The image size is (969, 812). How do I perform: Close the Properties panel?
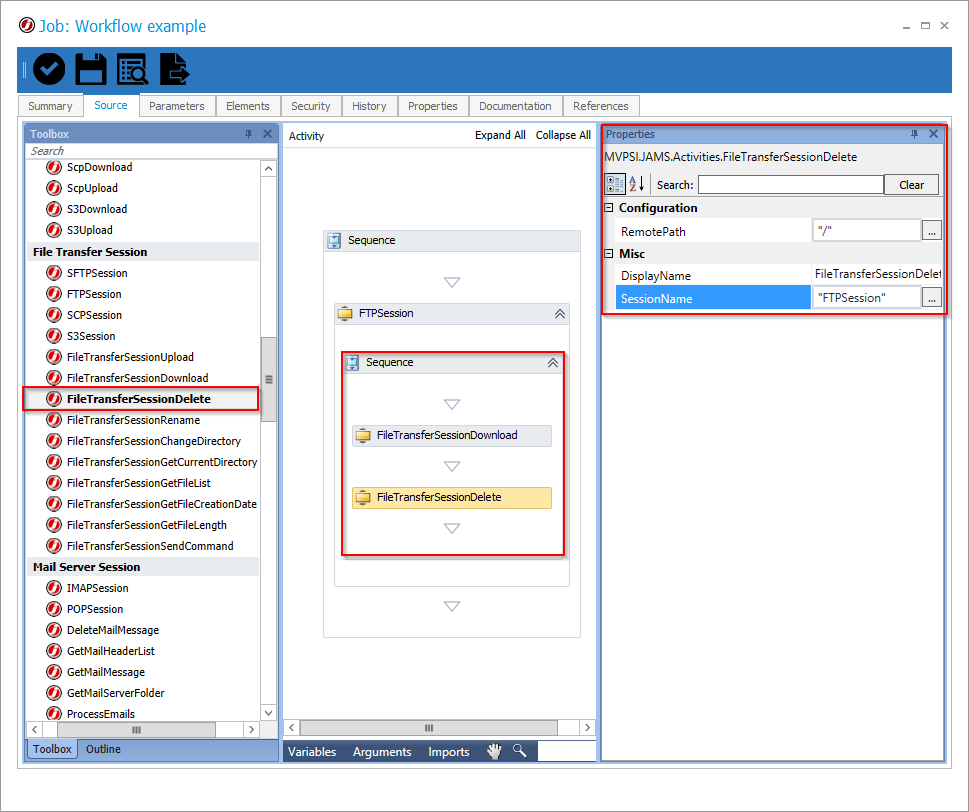tap(934, 133)
